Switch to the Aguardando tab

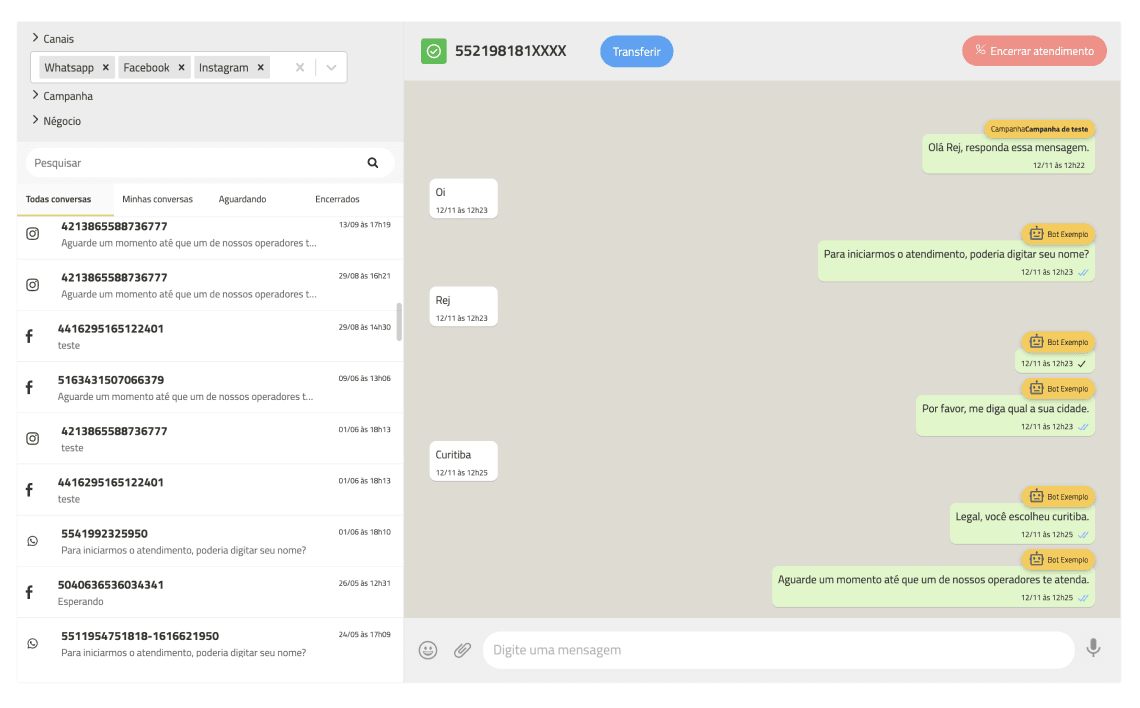click(242, 199)
